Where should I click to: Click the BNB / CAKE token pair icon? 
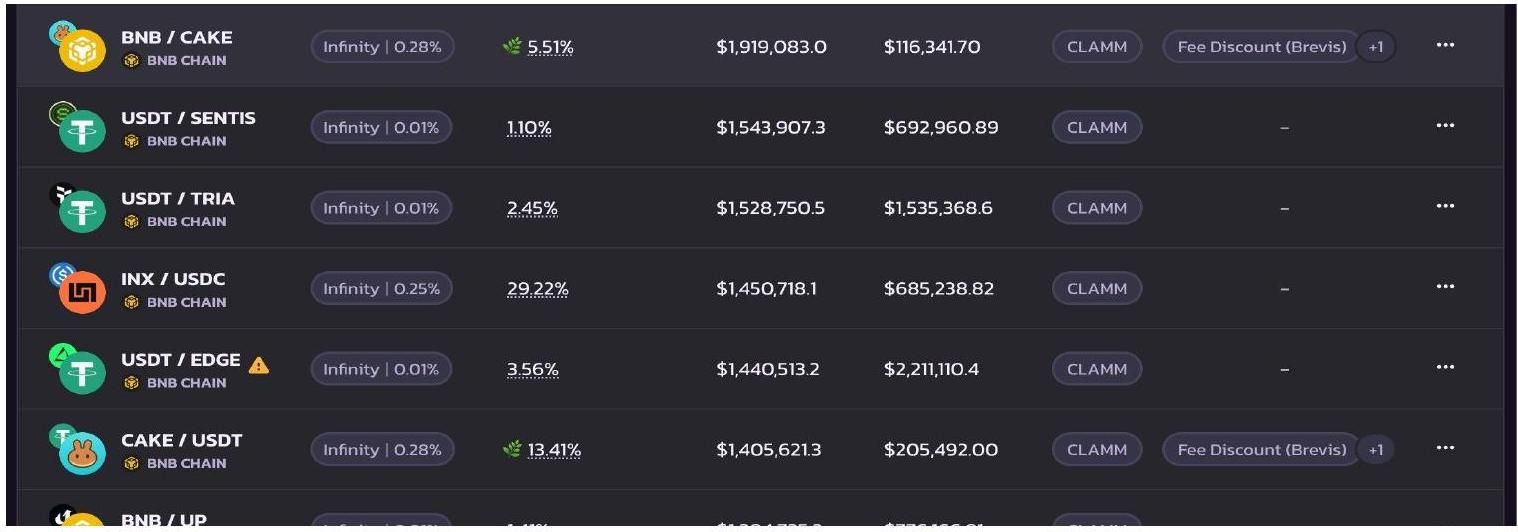pos(77,47)
